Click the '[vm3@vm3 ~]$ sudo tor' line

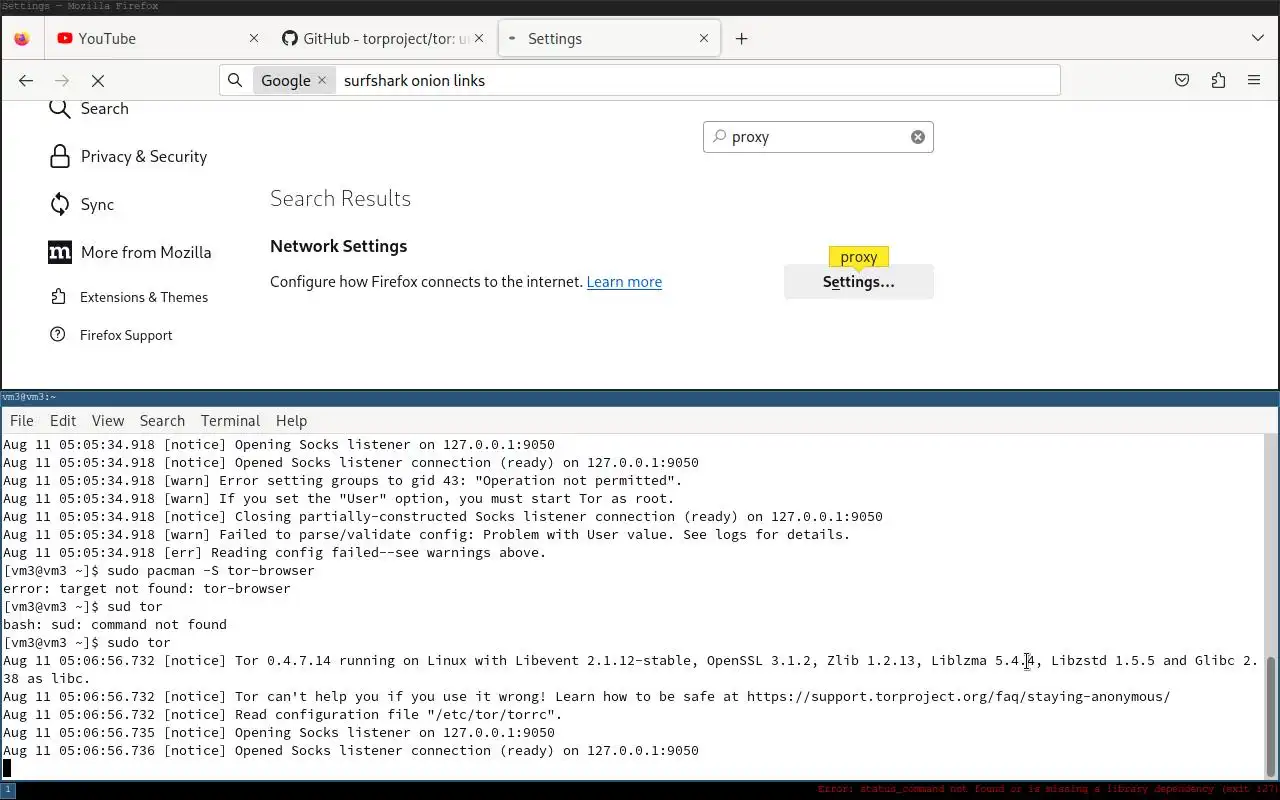[87, 642]
